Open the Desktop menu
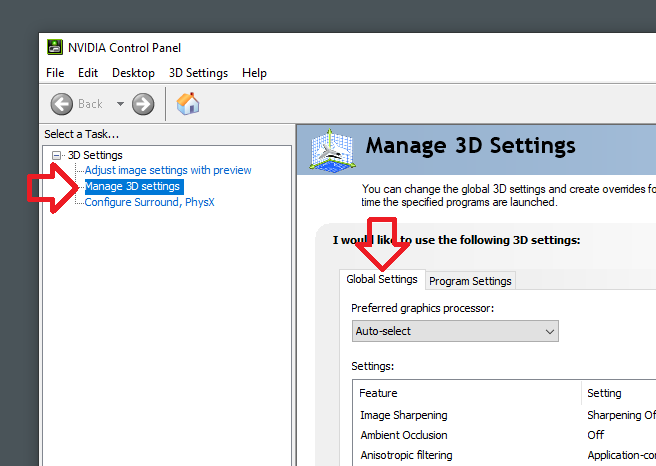The image size is (656, 466). click(x=133, y=73)
